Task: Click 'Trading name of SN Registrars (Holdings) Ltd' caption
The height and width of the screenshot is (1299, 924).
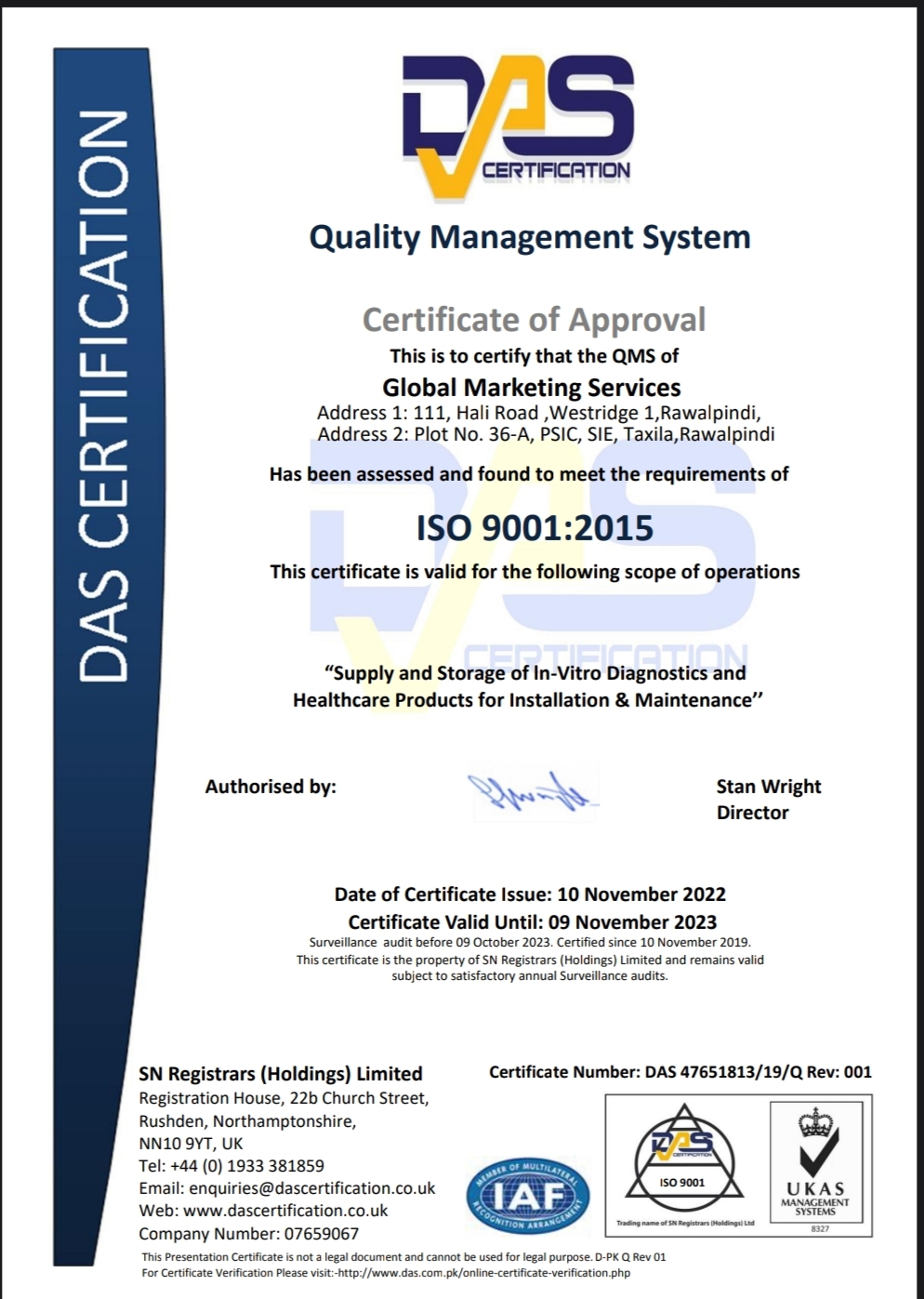Action: pyautogui.click(x=685, y=1223)
